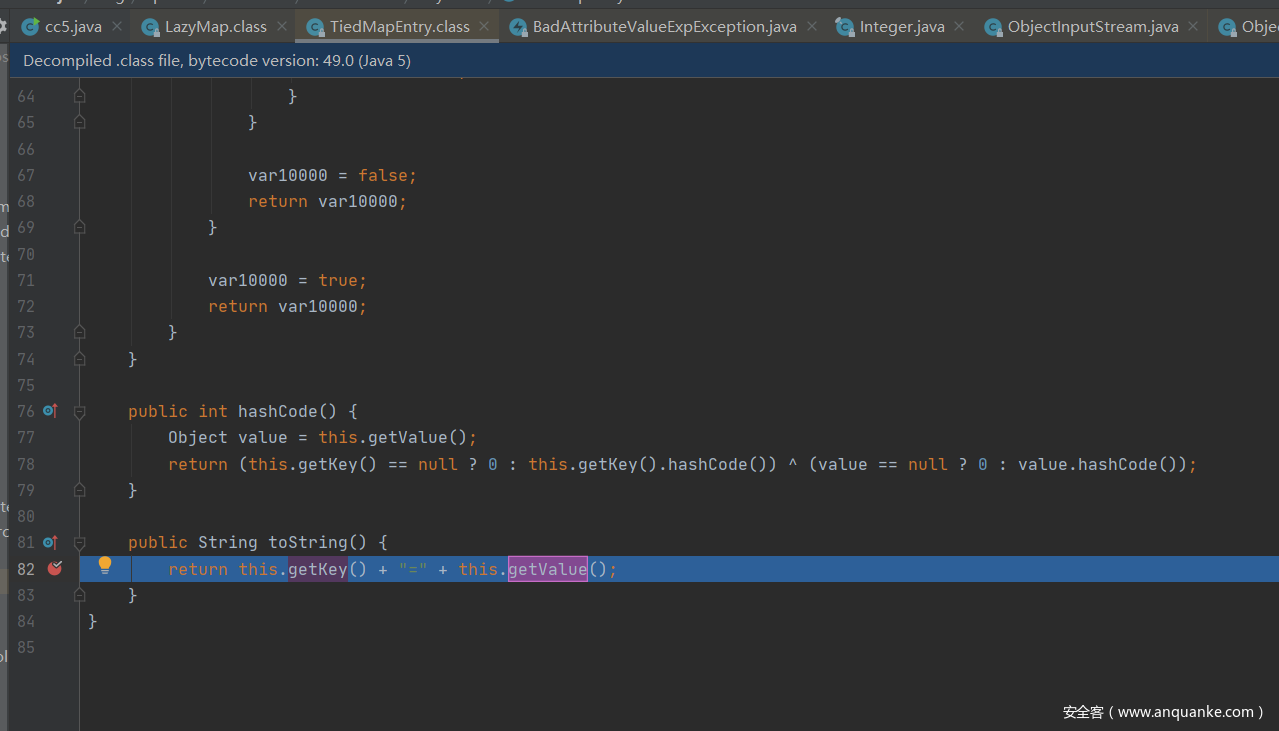Click the getKey call on line 82
1279x731 pixels.
(317, 569)
